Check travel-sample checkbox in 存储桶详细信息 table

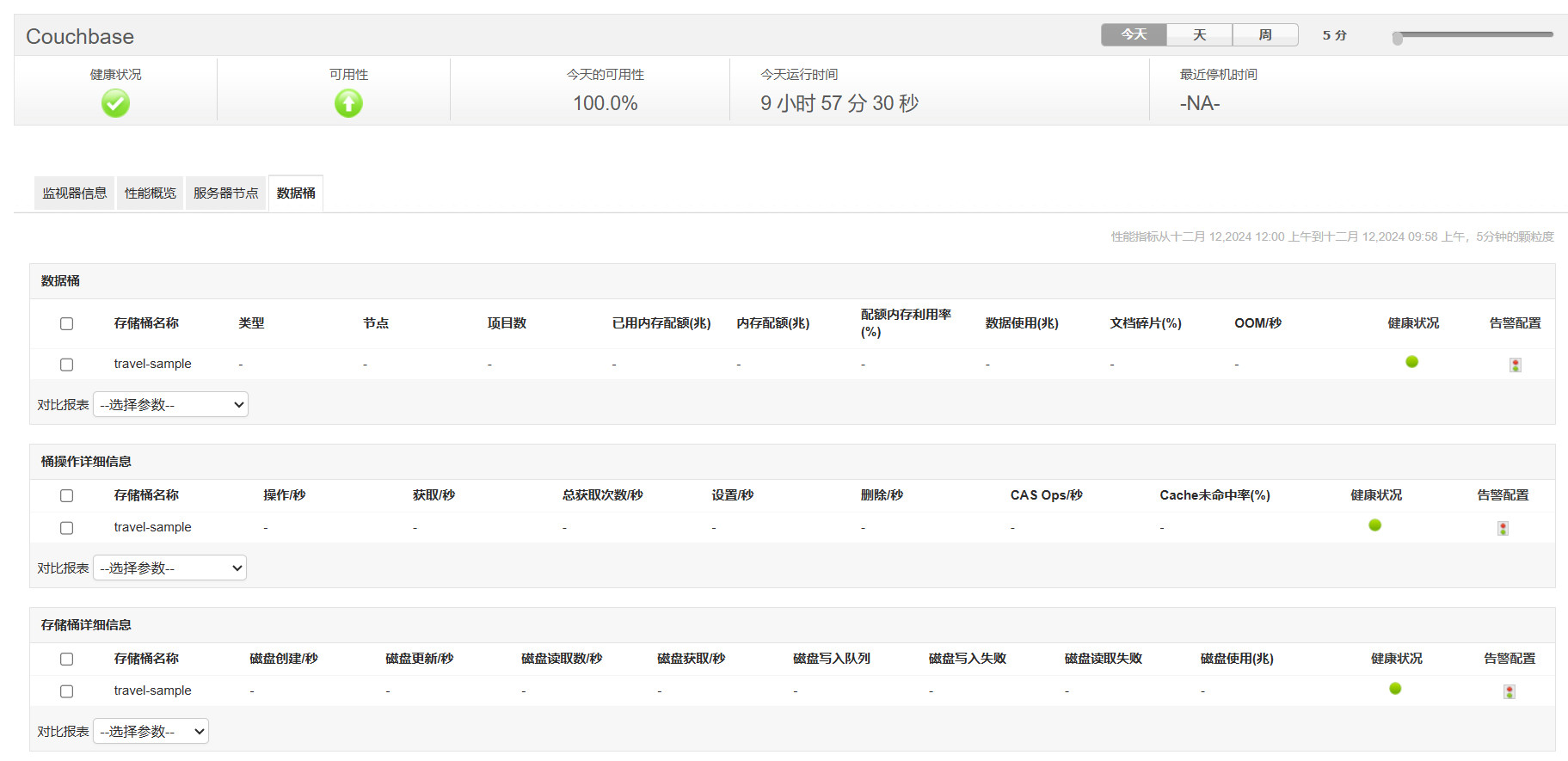(x=66, y=691)
